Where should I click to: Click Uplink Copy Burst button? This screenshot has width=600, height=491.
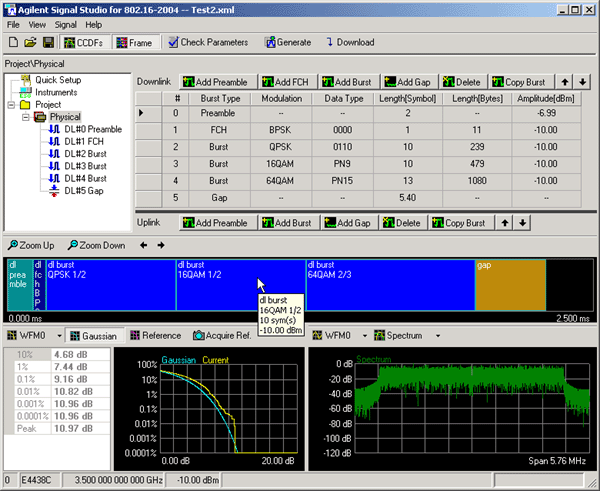coord(460,223)
